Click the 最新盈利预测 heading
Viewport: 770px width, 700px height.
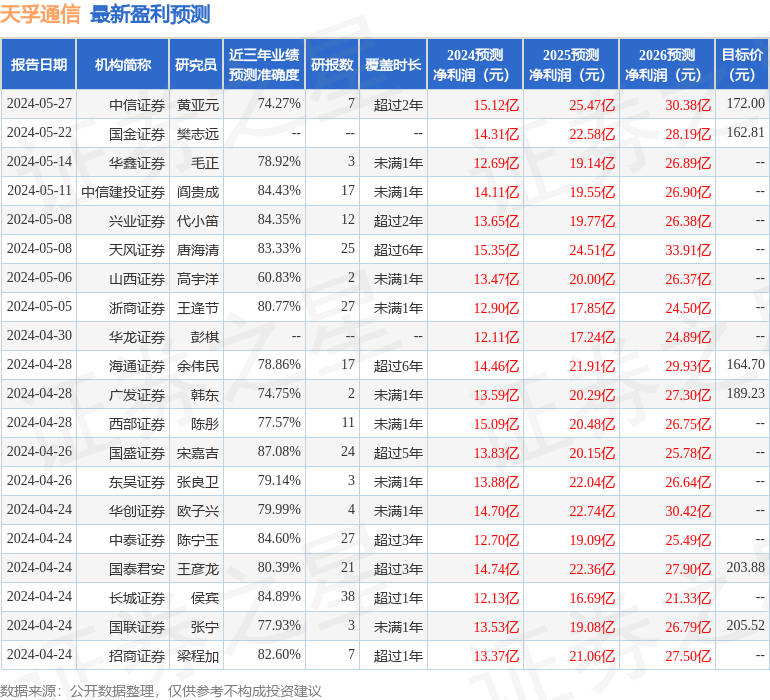[x=150, y=14]
